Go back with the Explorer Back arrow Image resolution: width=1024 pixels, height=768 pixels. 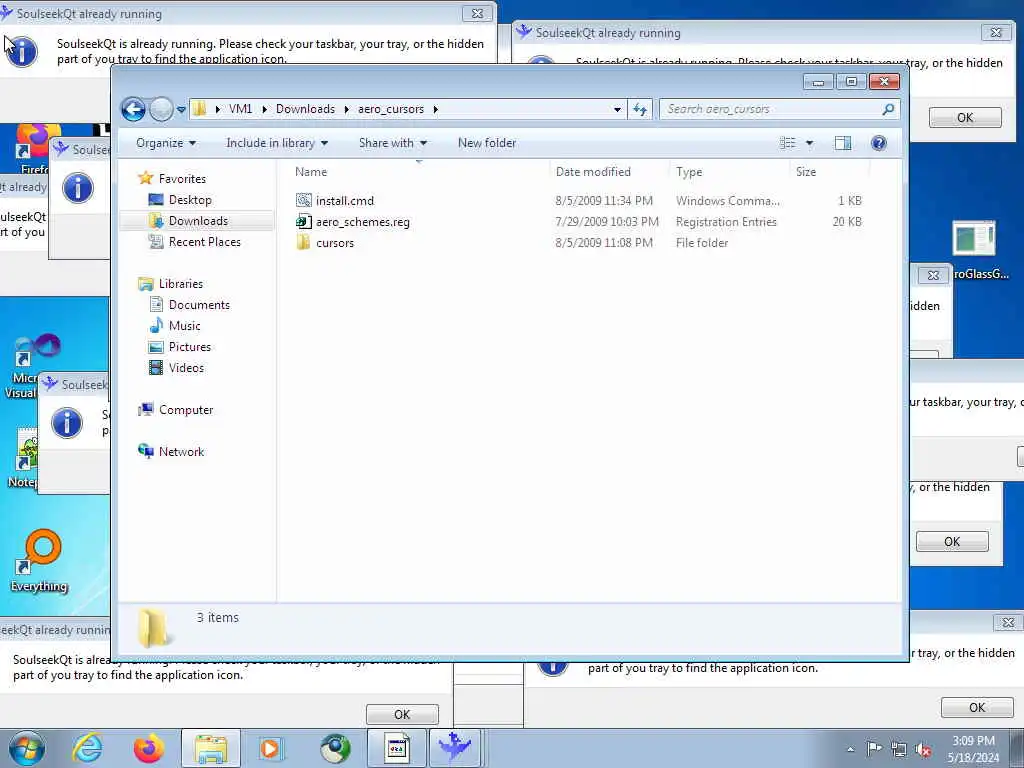pyautogui.click(x=133, y=109)
